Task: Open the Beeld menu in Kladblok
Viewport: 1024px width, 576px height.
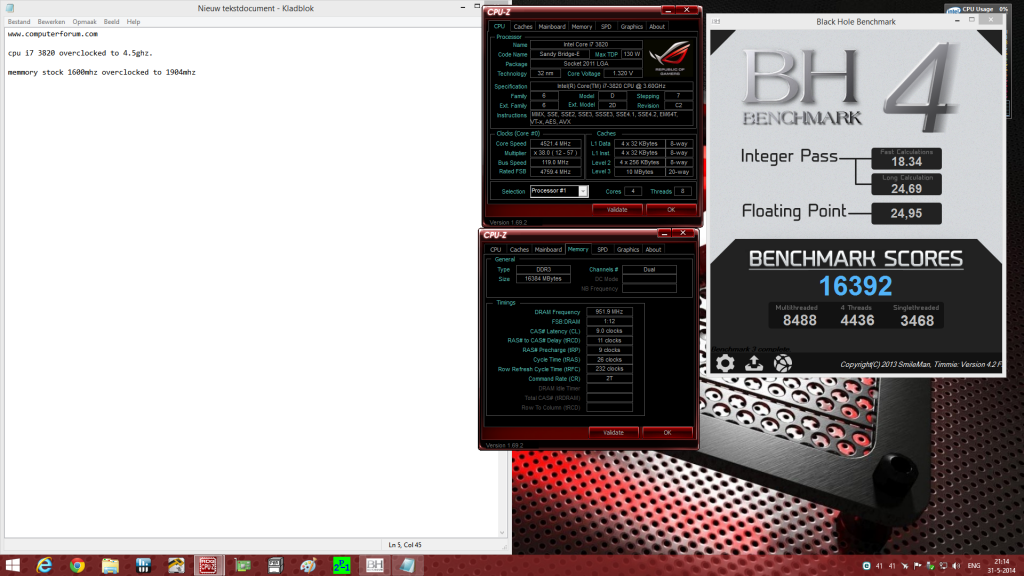Action: point(111,22)
